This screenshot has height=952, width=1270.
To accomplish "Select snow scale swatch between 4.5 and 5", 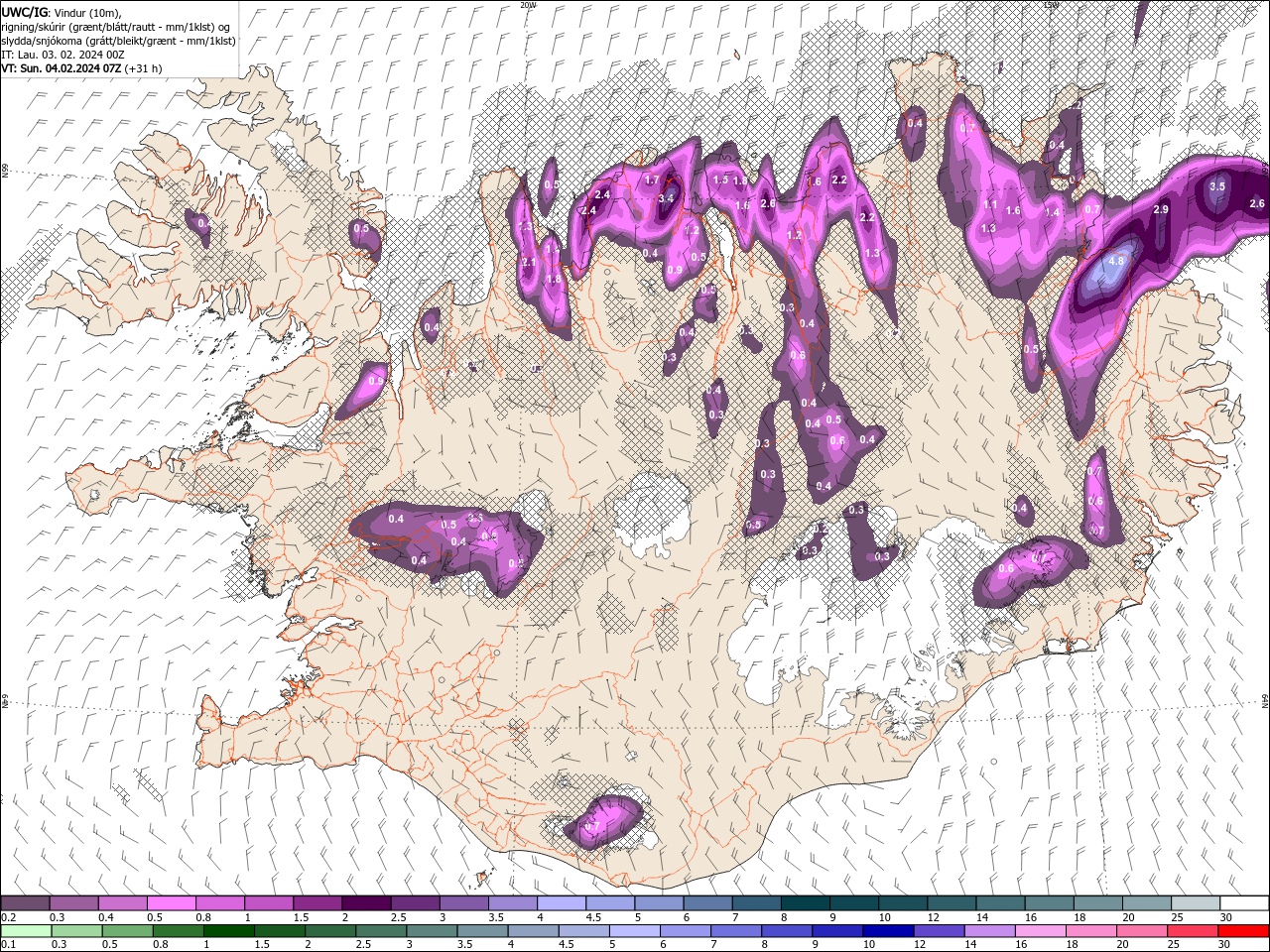I will coord(610,903).
